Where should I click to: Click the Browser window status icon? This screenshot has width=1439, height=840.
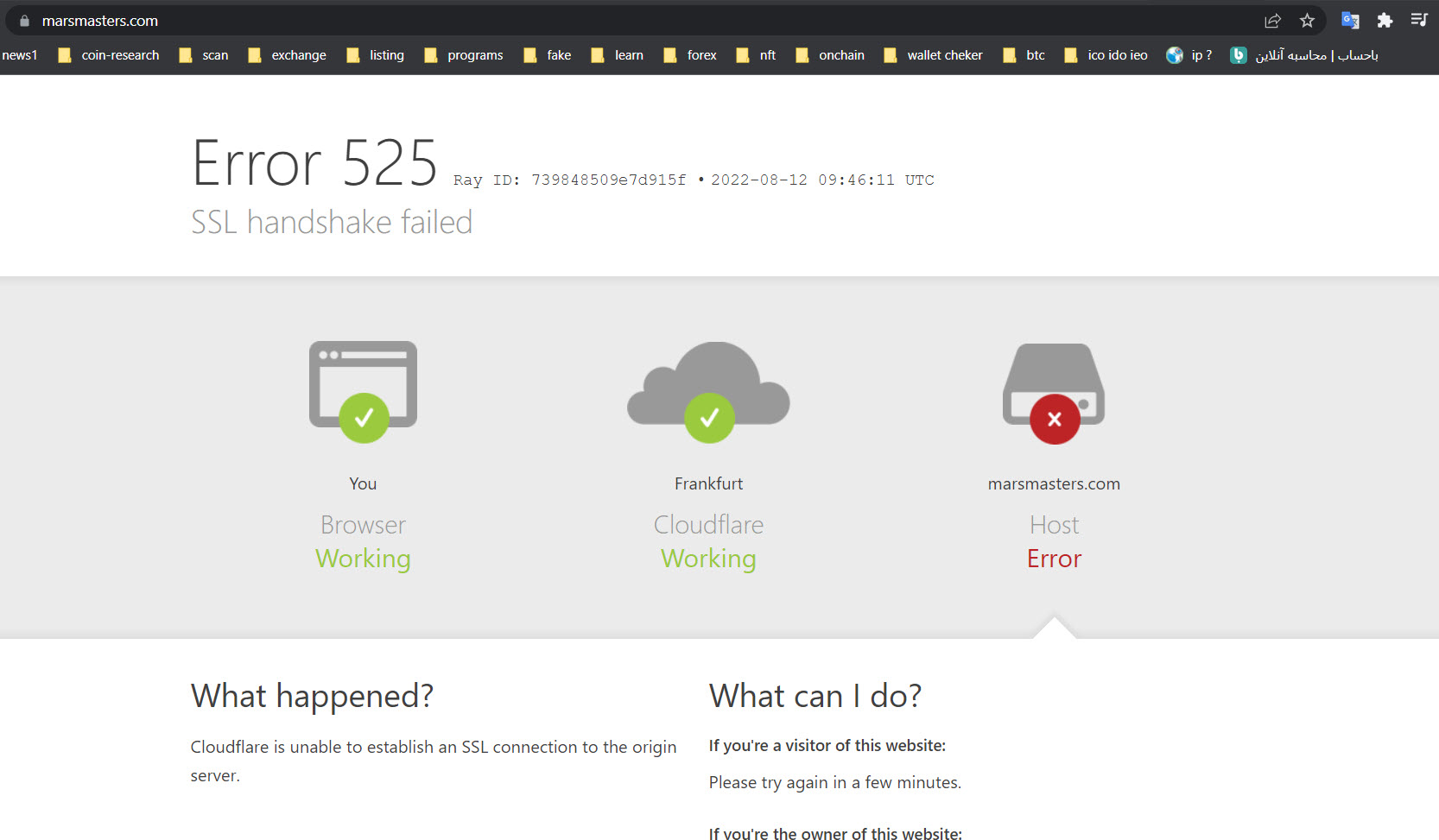363,391
